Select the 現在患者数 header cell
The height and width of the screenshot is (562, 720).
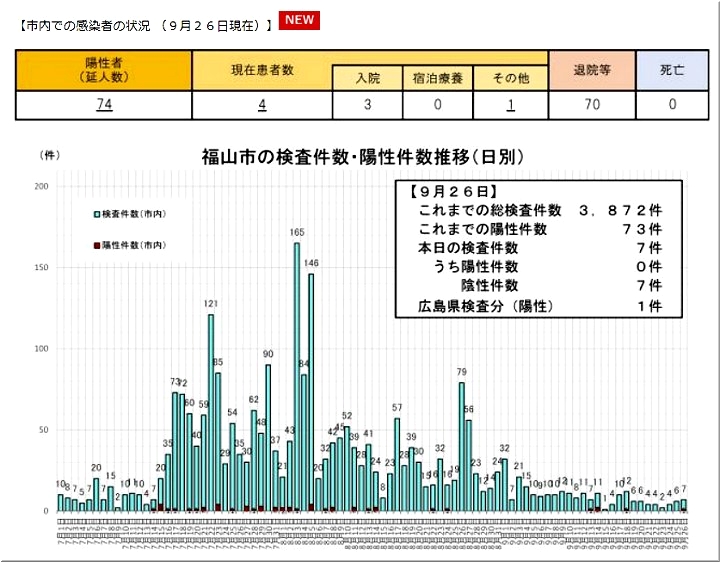262,70
